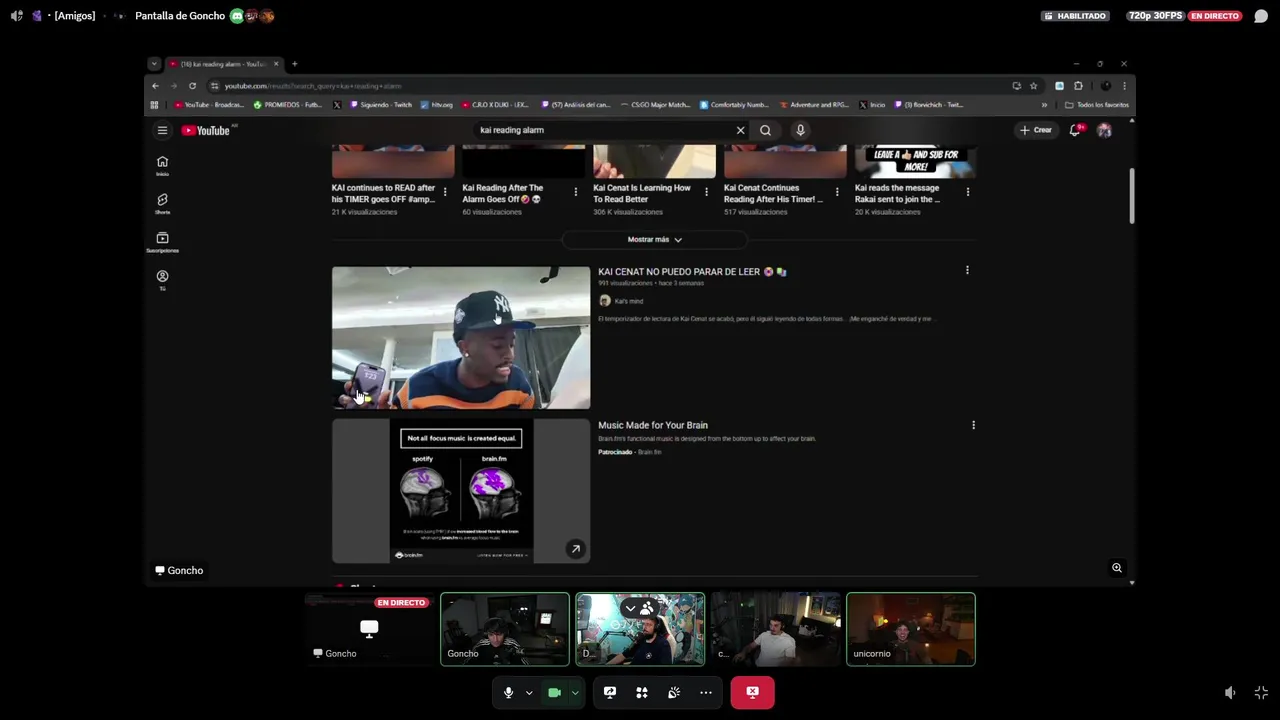Click the Crear button

1035,130
